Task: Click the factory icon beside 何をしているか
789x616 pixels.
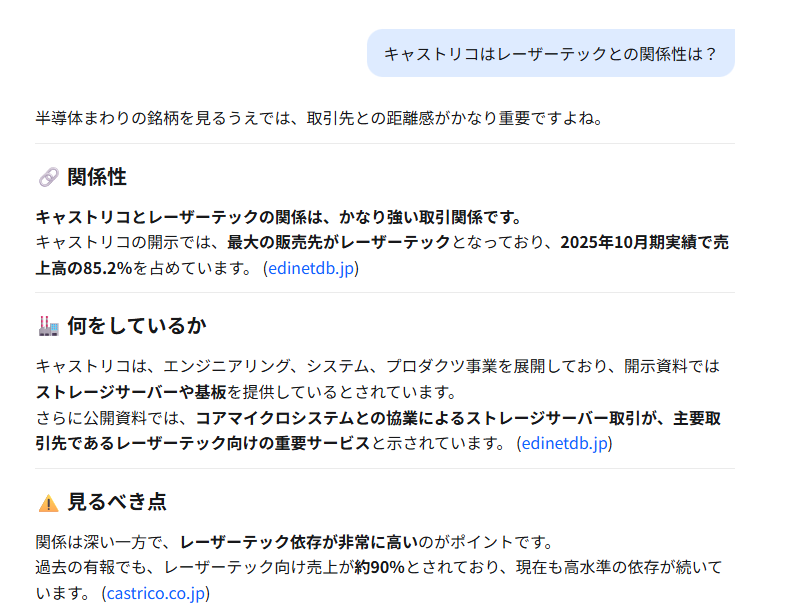Action: [49, 326]
